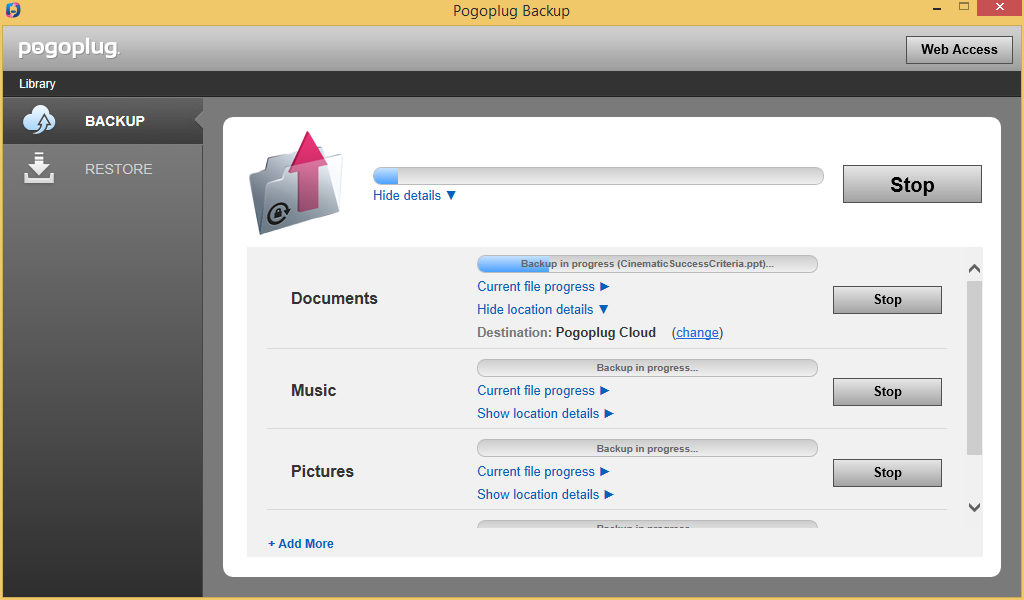1024x600 pixels.
Task: Show location details for Music
Action: coord(545,413)
